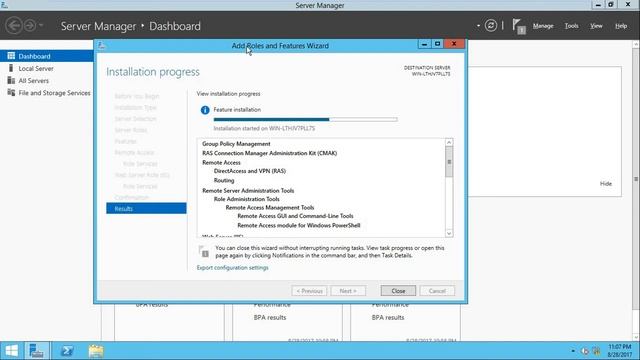
Task: Click Export configuration settings link
Action: click(233, 268)
